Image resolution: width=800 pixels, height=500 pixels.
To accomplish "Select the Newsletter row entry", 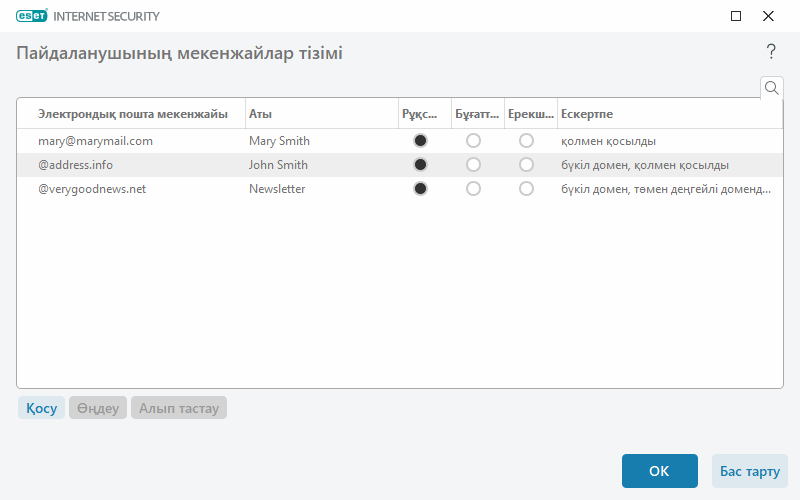I will pos(277,189).
